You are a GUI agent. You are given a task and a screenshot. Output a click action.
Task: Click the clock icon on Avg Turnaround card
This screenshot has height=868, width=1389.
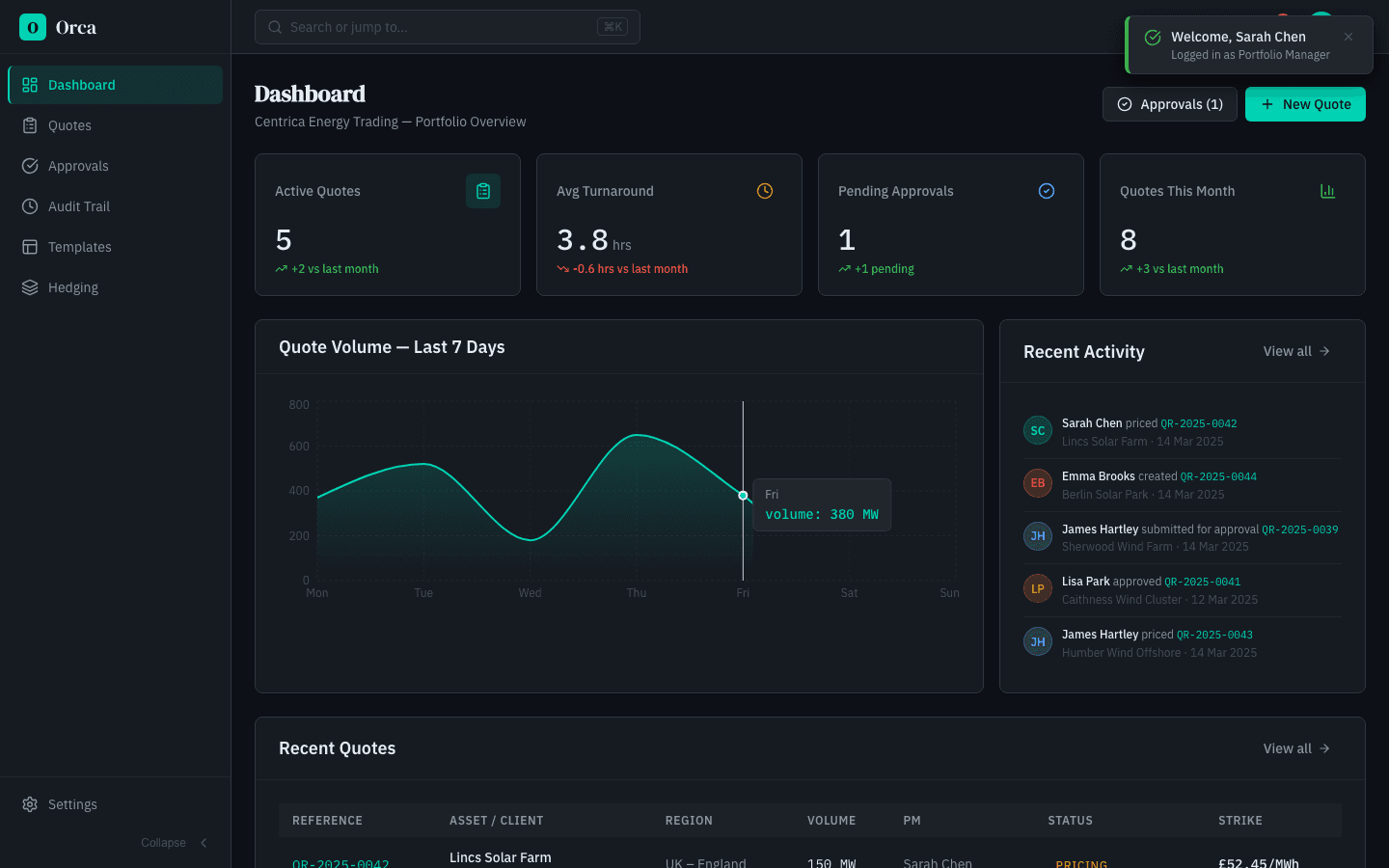pyautogui.click(x=765, y=191)
